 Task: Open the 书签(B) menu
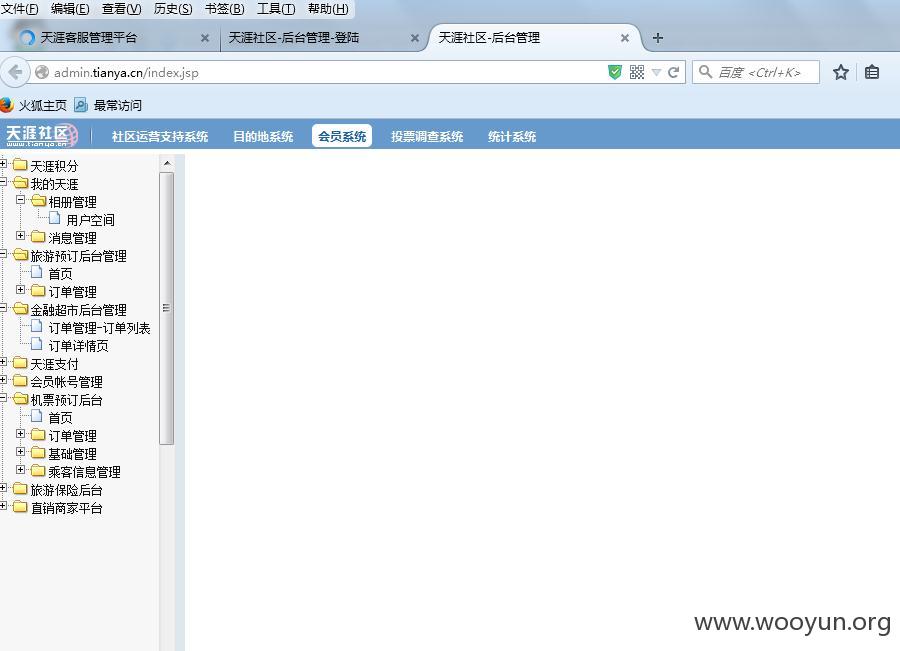point(224,9)
